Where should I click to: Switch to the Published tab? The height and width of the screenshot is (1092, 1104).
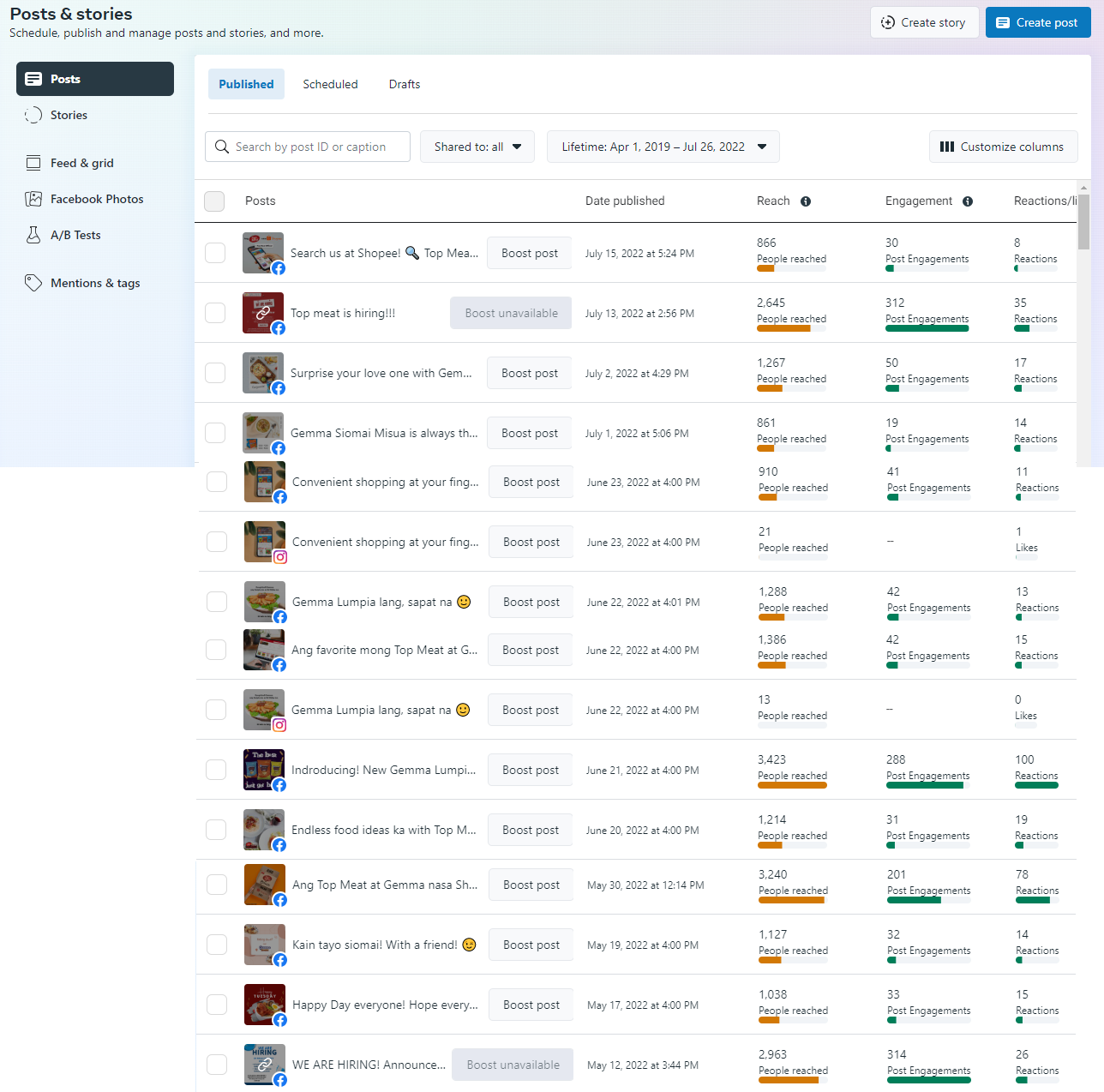[x=246, y=84]
